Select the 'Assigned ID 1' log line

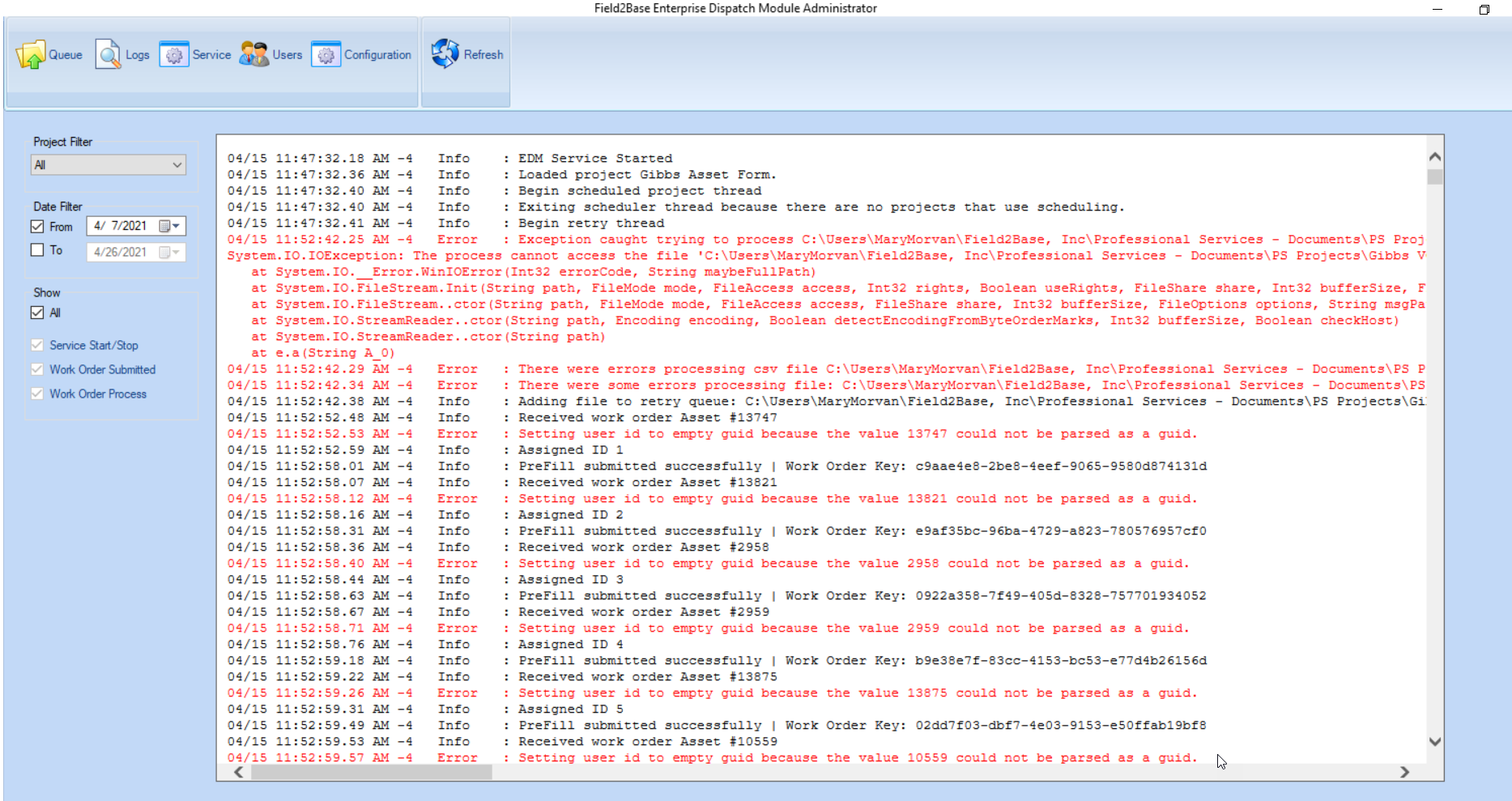click(425, 450)
